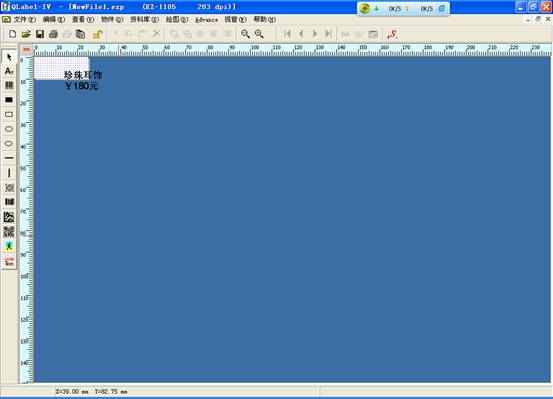
Task: Select the arrow pointer tool
Action: pos(9,57)
